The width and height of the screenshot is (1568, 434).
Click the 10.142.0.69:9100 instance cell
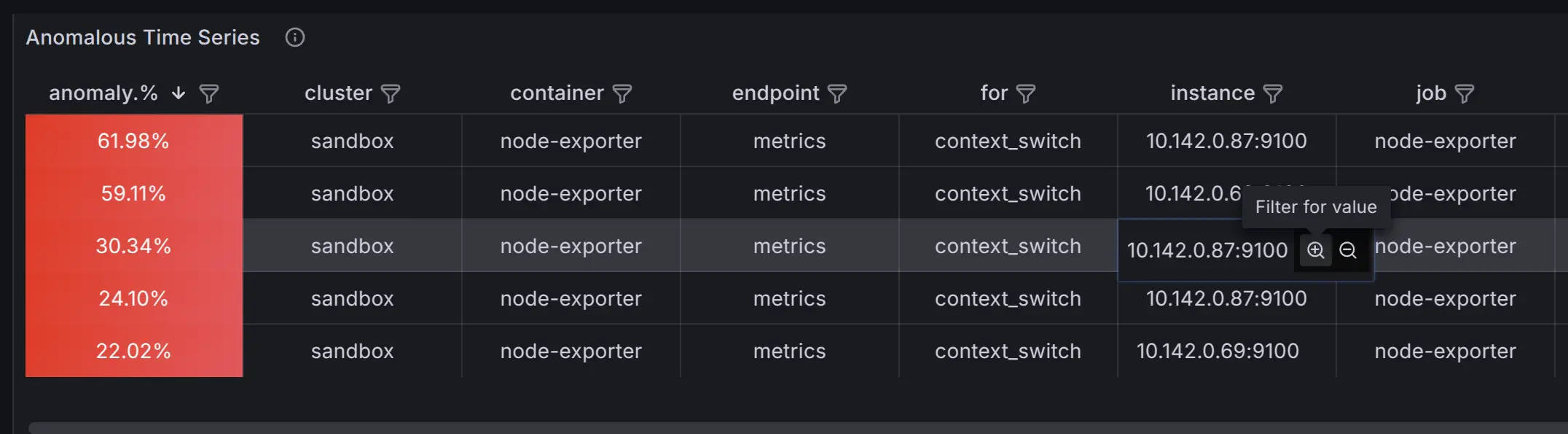point(1218,351)
